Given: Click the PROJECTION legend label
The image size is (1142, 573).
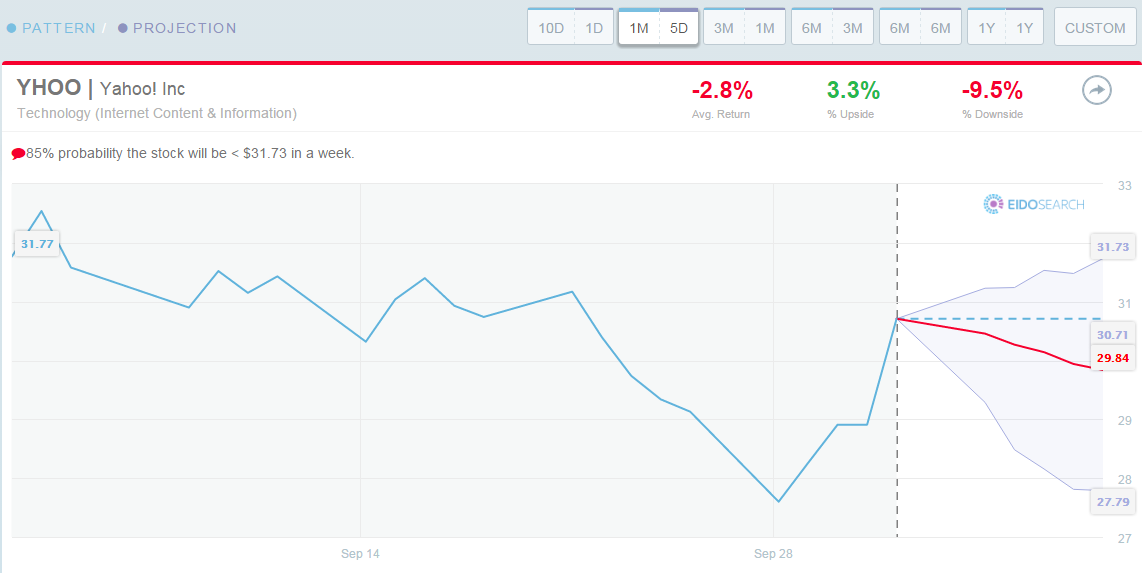Looking at the screenshot, I should click(184, 28).
